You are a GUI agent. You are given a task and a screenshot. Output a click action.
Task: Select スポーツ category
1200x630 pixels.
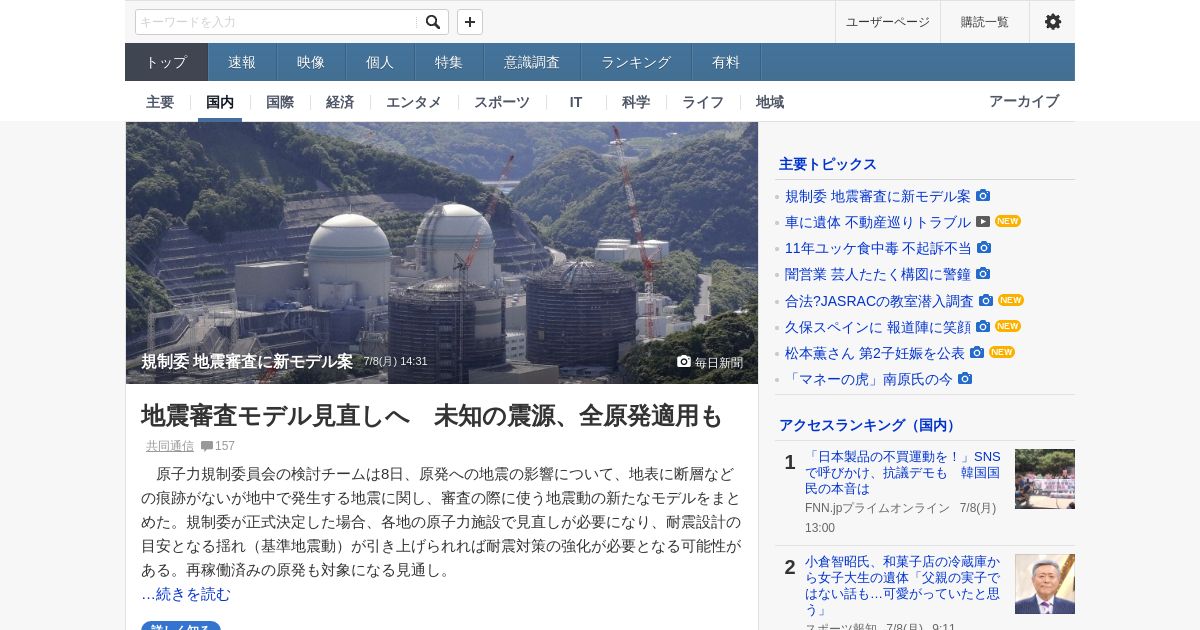pos(502,102)
